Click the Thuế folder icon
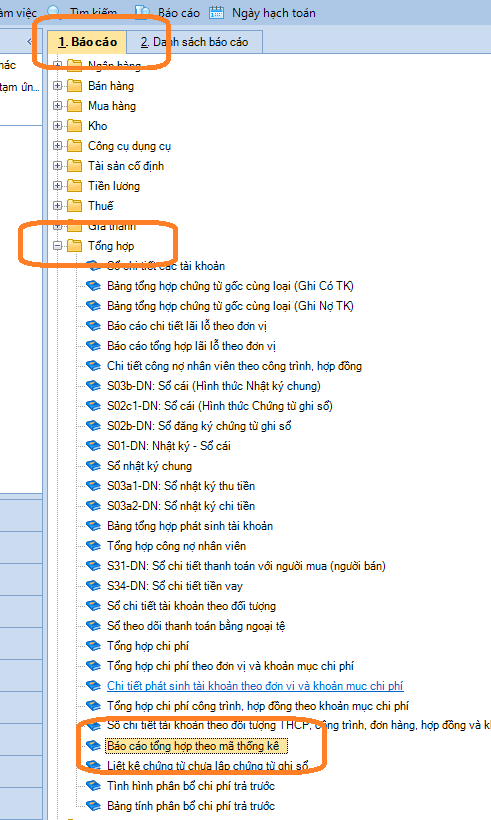Viewport: 491px width, 820px height. pyautogui.click(x=75, y=206)
